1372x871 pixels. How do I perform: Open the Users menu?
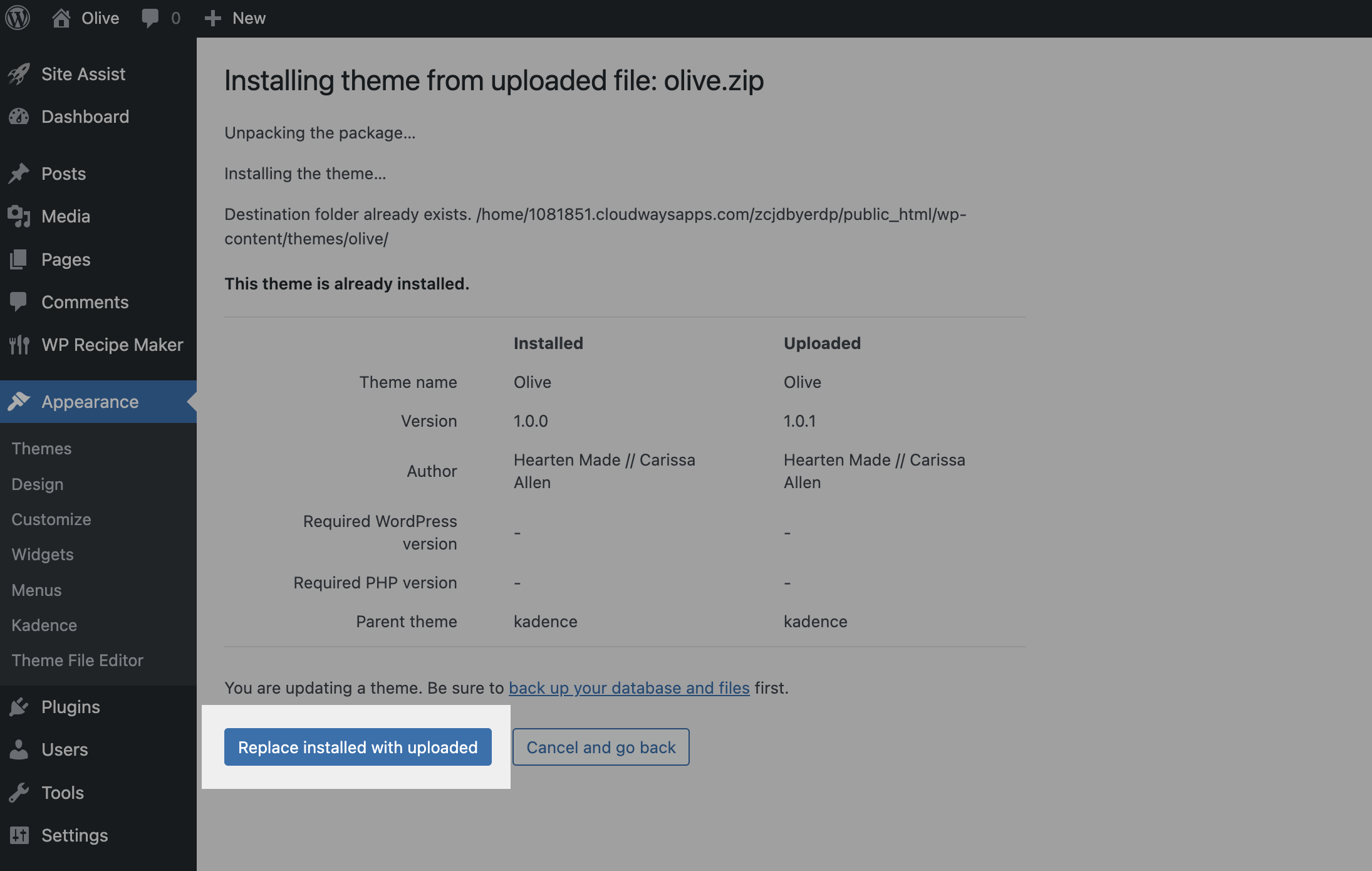[65, 749]
